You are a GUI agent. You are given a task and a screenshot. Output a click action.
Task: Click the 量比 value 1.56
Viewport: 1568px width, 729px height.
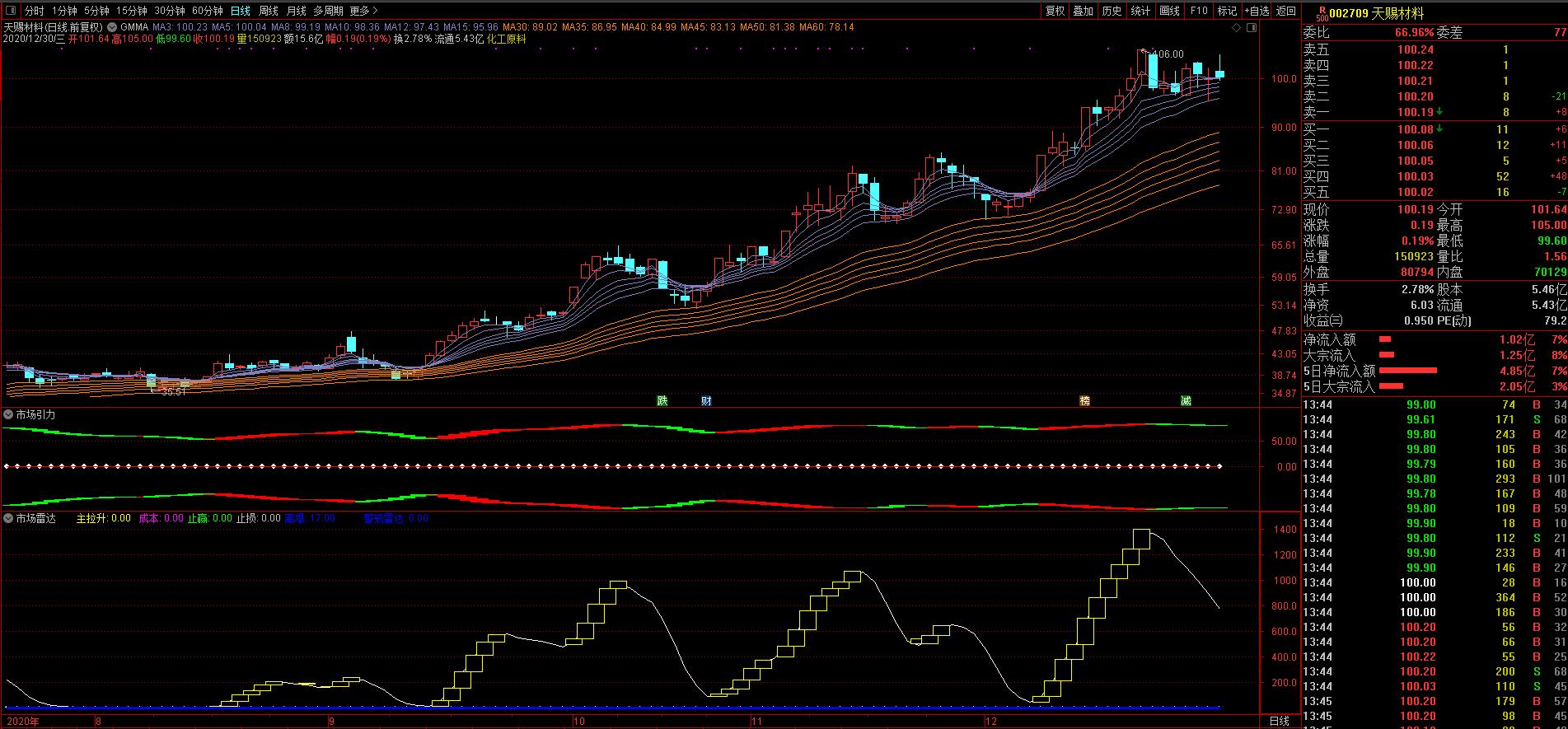coord(1556,256)
